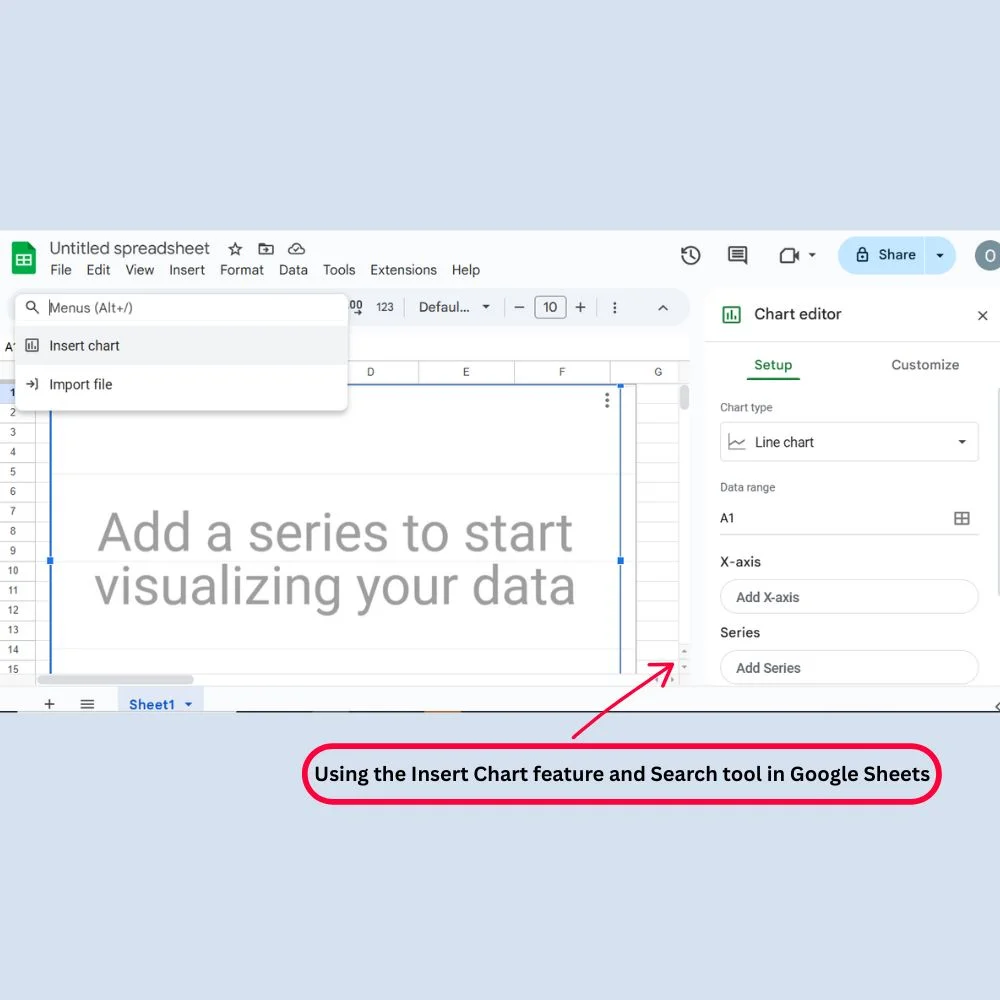The height and width of the screenshot is (1000, 1000).
Task: Open the all sheets list icon
Action: click(x=87, y=704)
